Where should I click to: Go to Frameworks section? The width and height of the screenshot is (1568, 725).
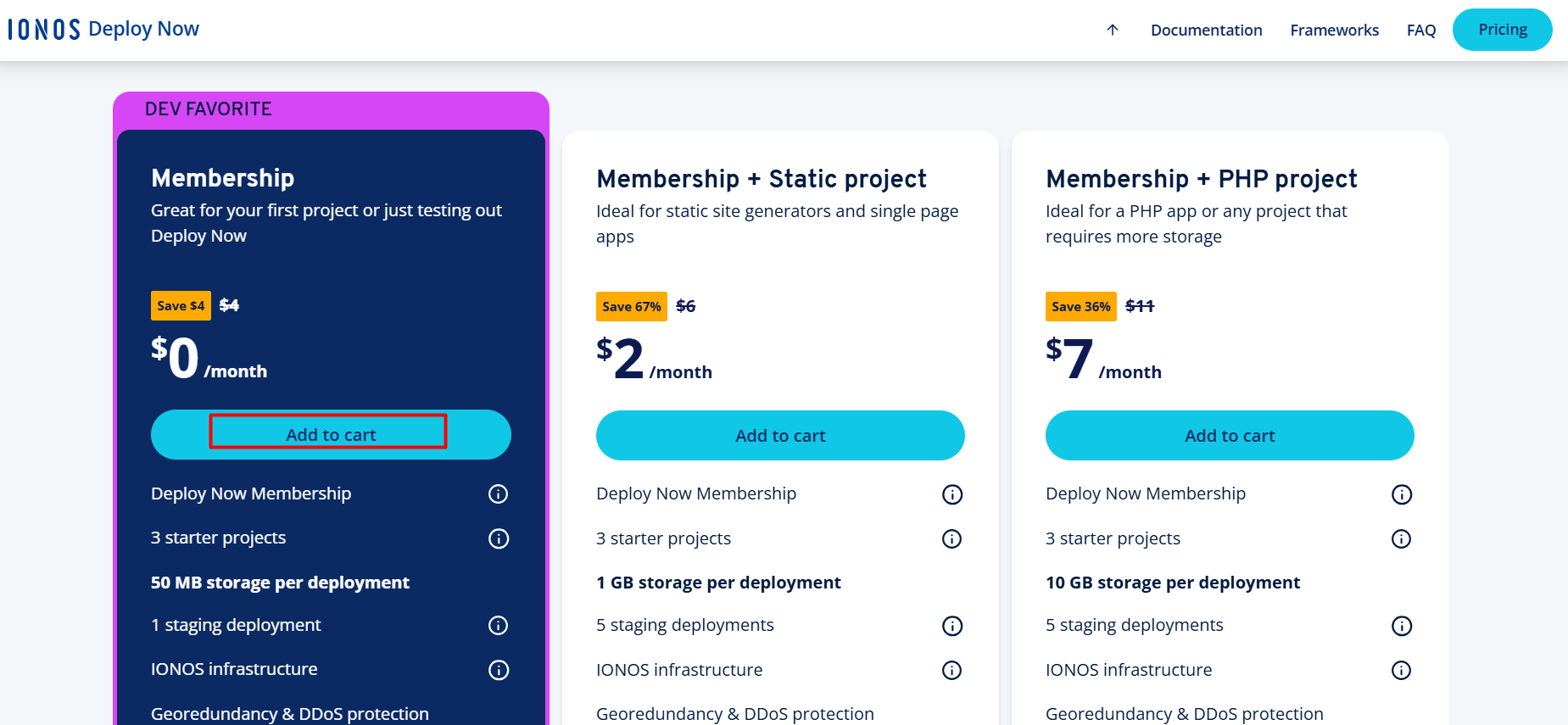tap(1334, 30)
